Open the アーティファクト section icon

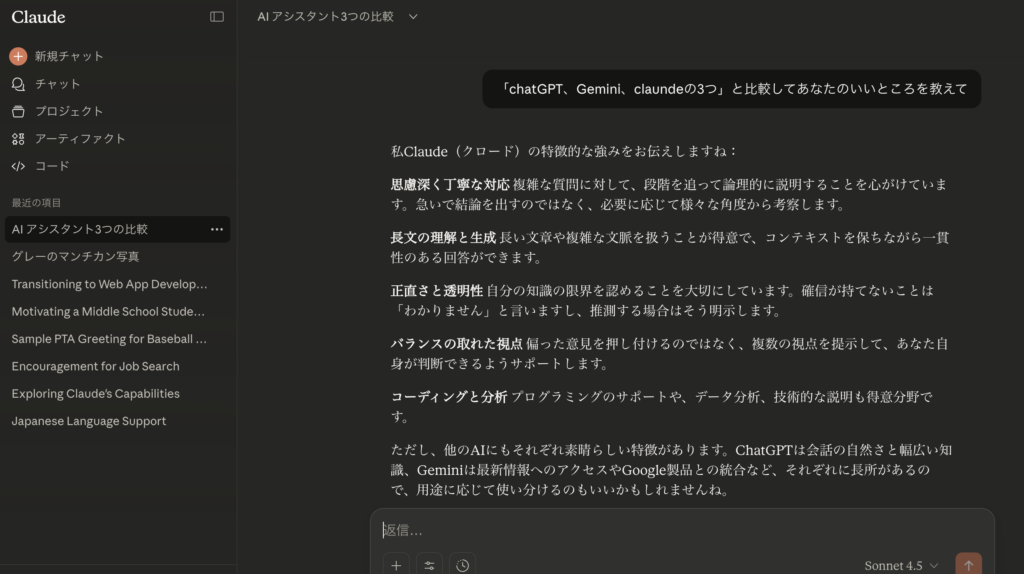pyautogui.click(x=18, y=139)
